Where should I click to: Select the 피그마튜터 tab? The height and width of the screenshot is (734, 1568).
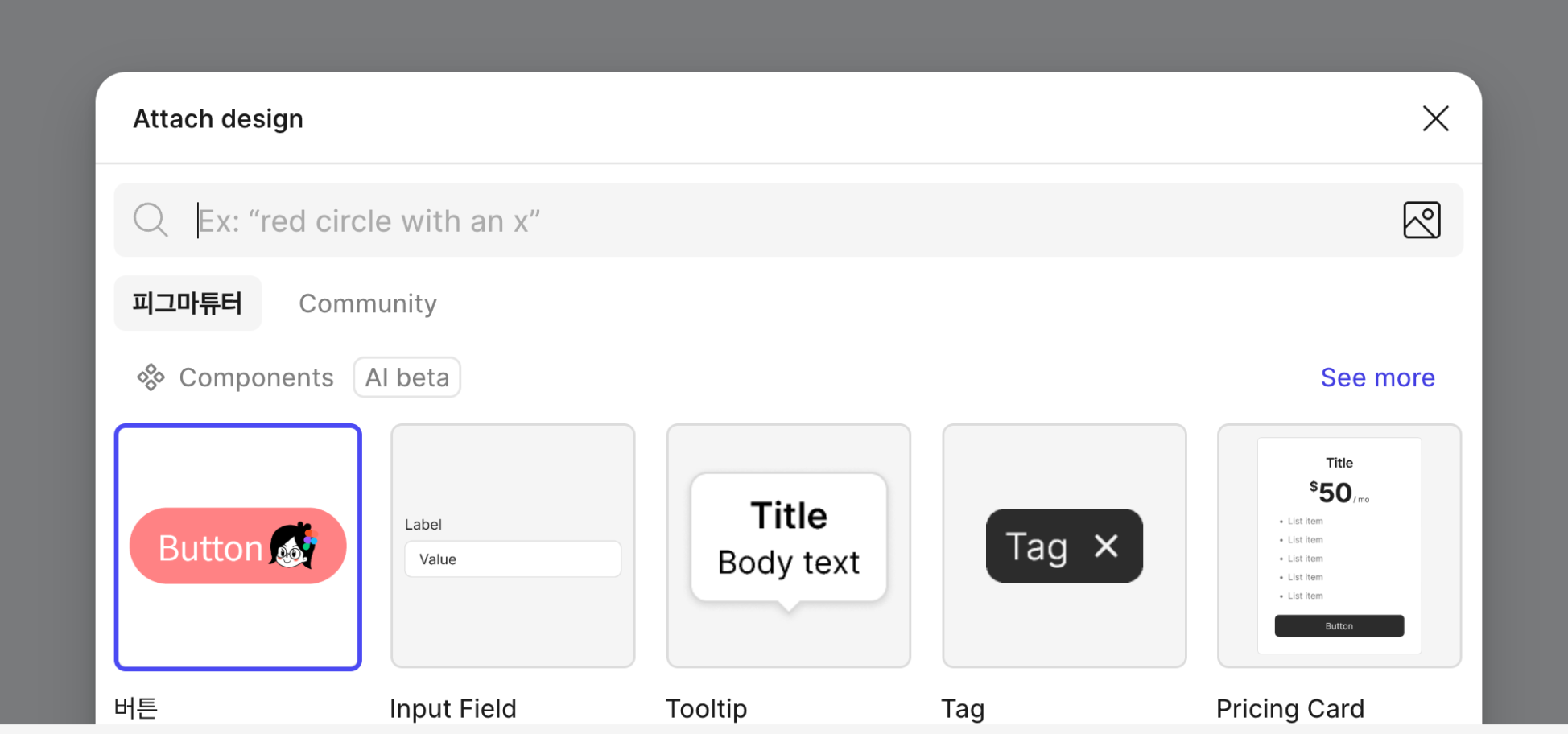(188, 303)
